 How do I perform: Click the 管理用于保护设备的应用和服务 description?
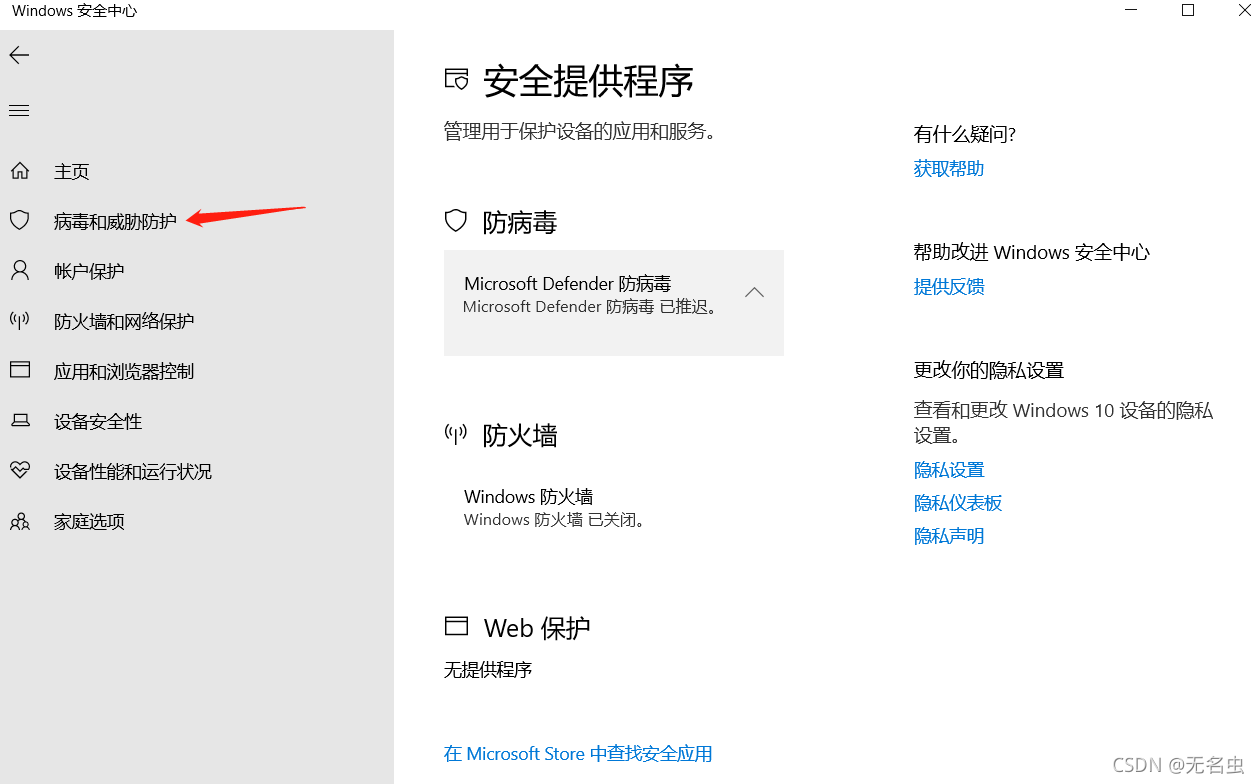580,131
